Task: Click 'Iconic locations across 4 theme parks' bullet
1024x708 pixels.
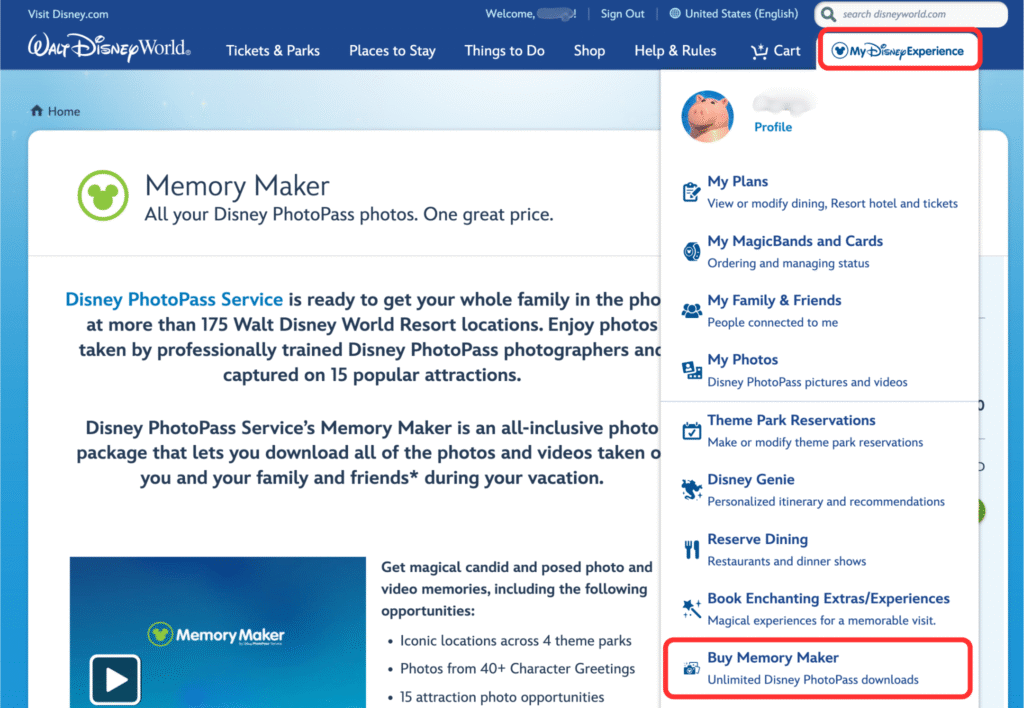Action: [515, 641]
